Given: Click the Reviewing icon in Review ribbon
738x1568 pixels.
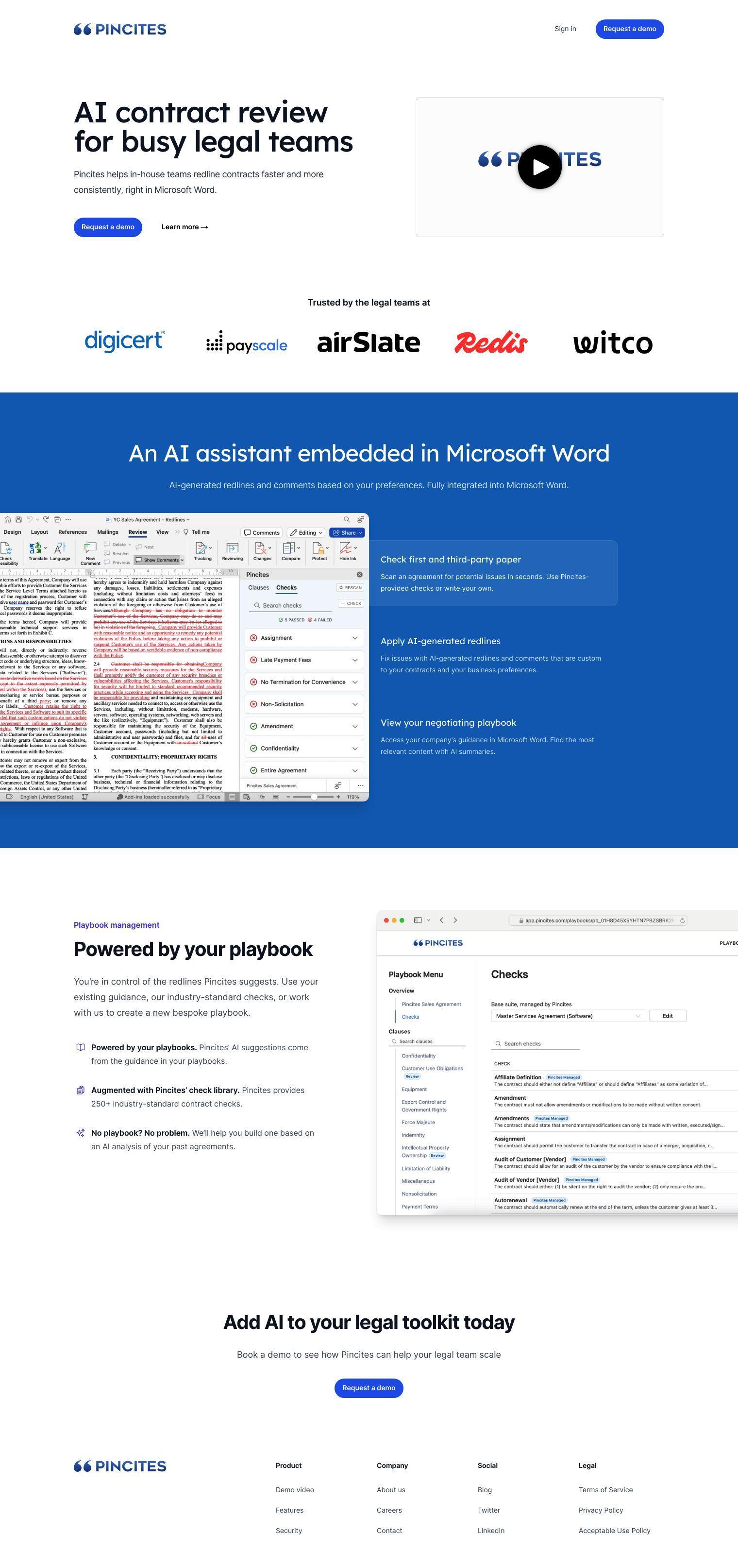Looking at the screenshot, I should coord(233,548).
